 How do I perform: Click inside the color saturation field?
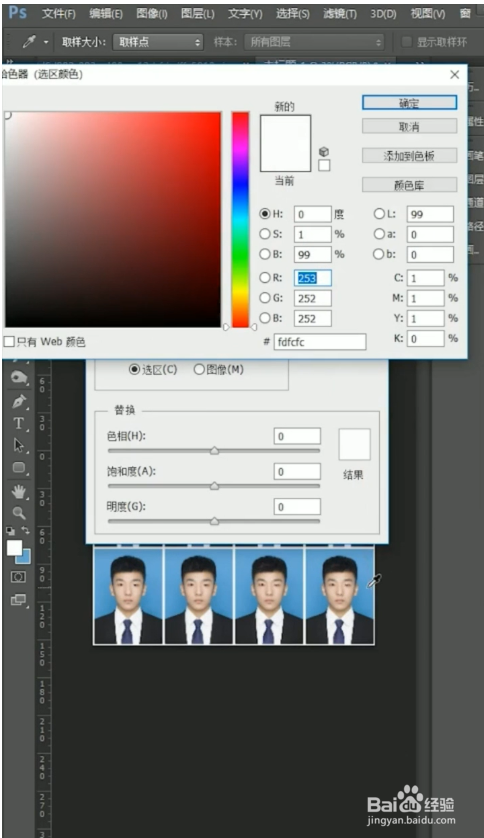pos(113,219)
